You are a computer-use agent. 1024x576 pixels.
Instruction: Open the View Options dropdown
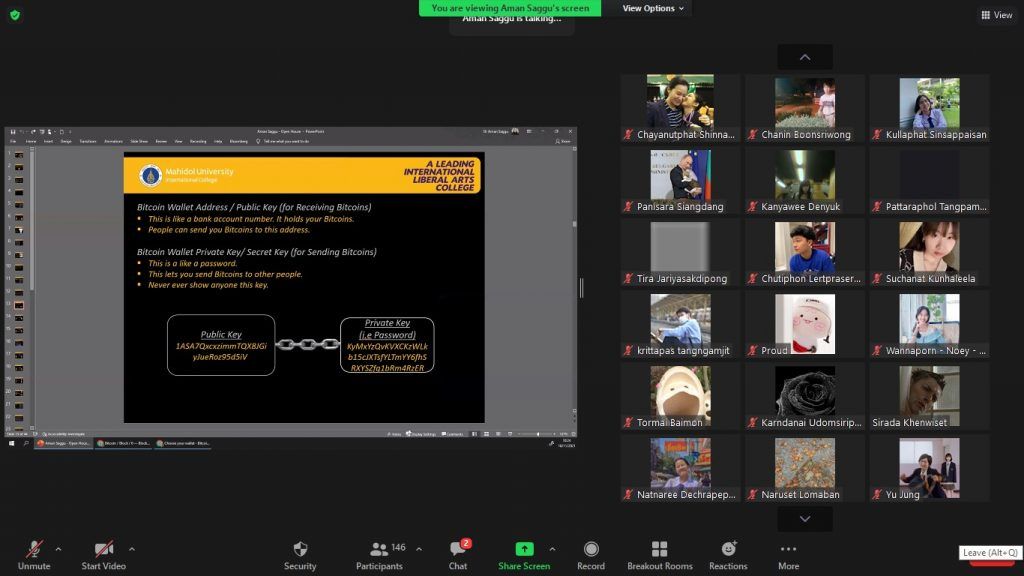654,8
